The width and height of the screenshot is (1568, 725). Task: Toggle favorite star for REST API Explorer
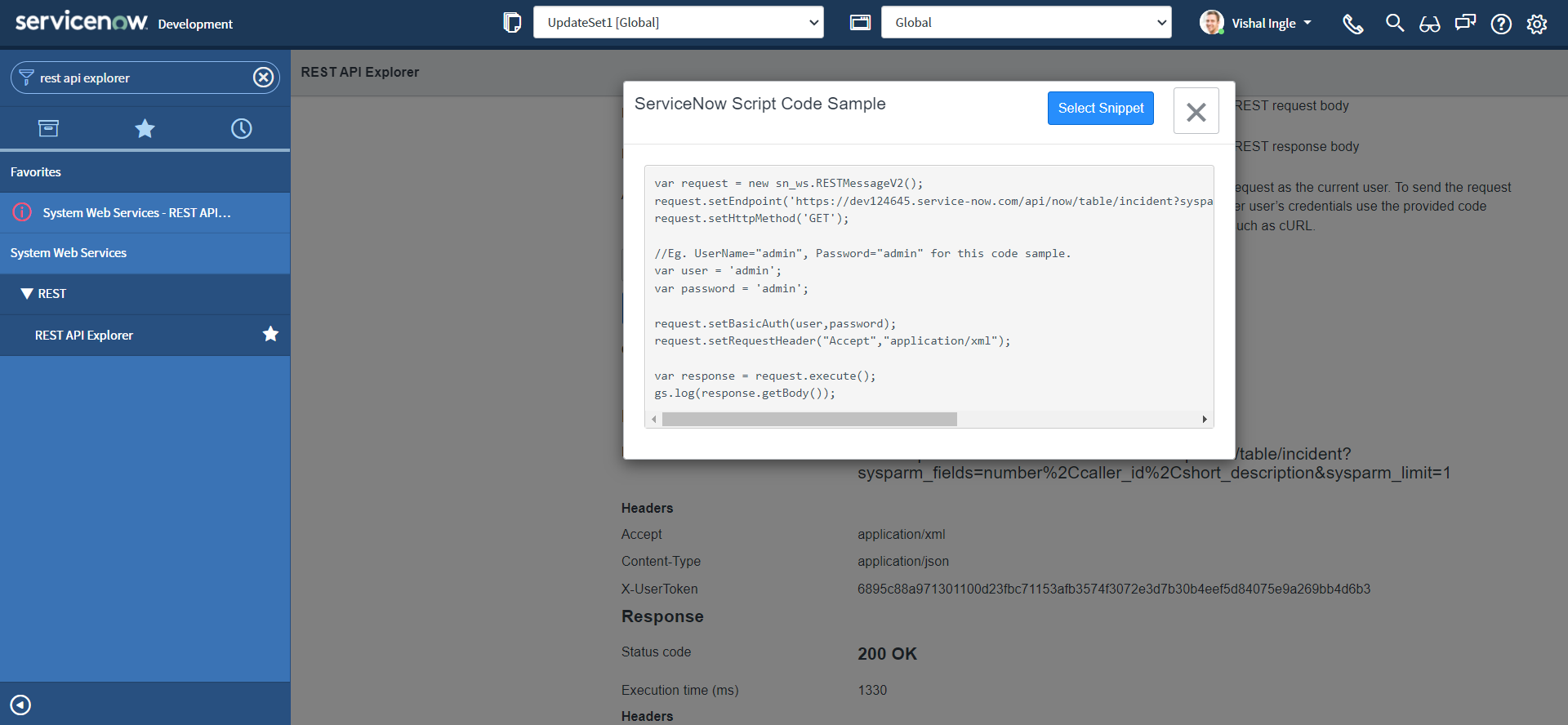click(270, 334)
